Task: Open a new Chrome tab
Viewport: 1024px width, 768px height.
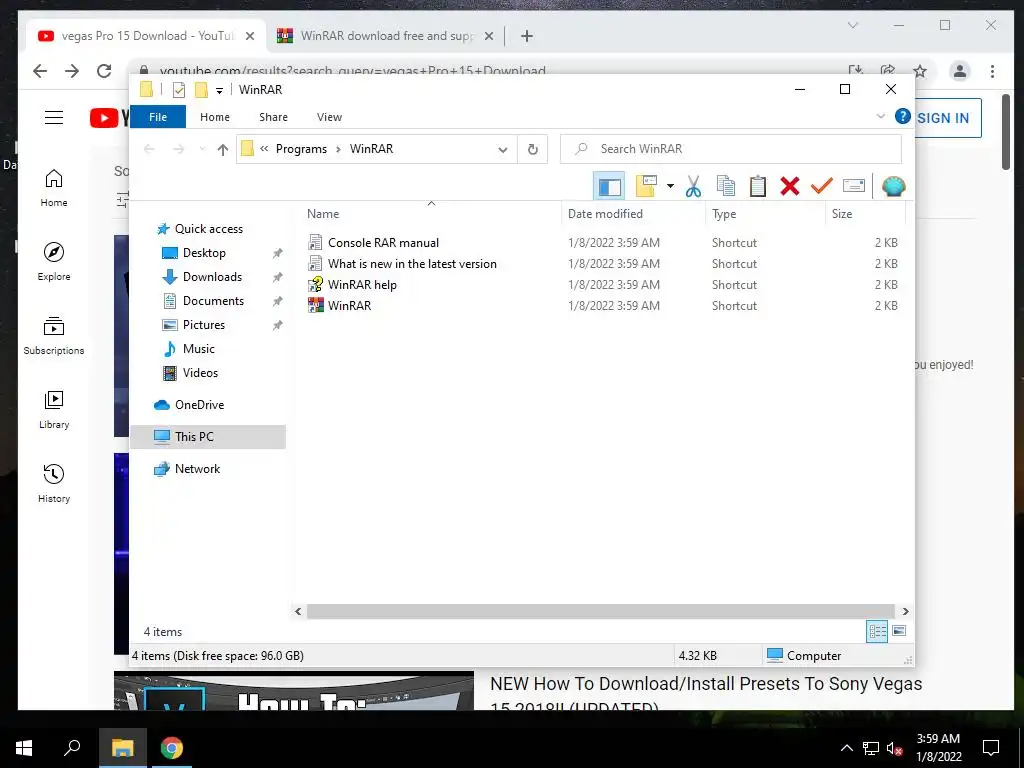Action: 527,36
